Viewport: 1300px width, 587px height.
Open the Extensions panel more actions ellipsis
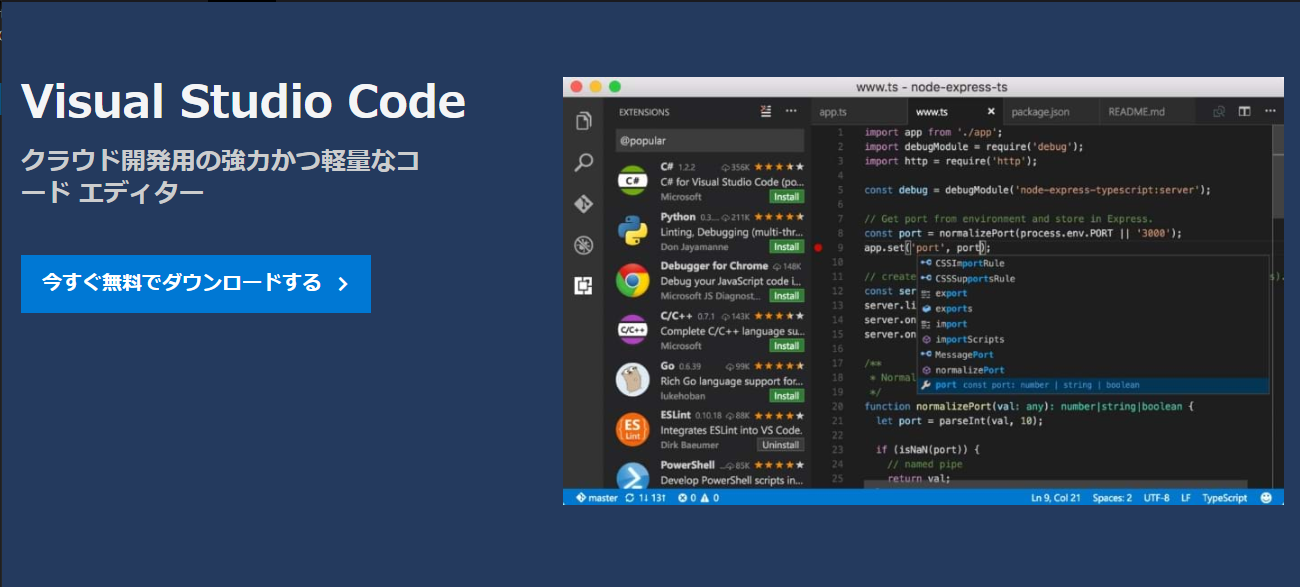(x=791, y=111)
